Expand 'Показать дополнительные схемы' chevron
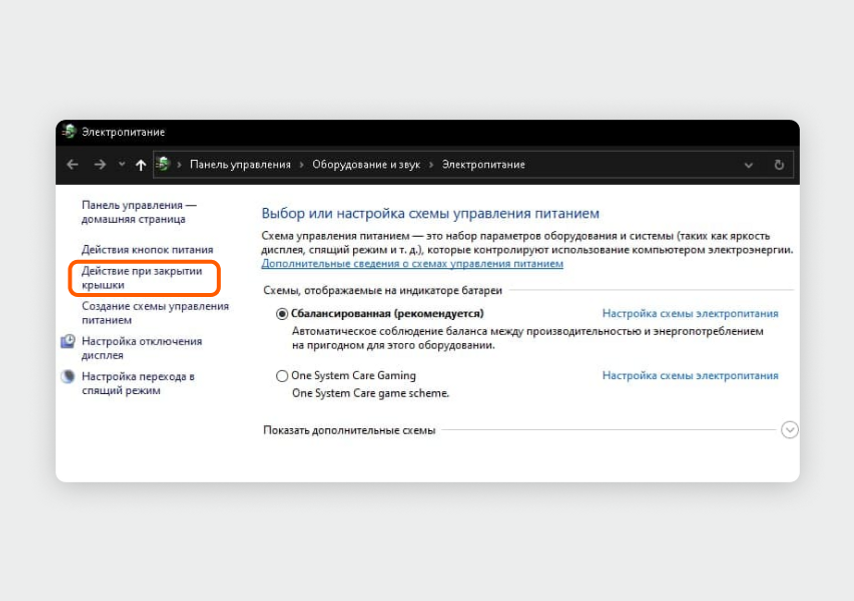The width and height of the screenshot is (854, 601). (x=789, y=430)
